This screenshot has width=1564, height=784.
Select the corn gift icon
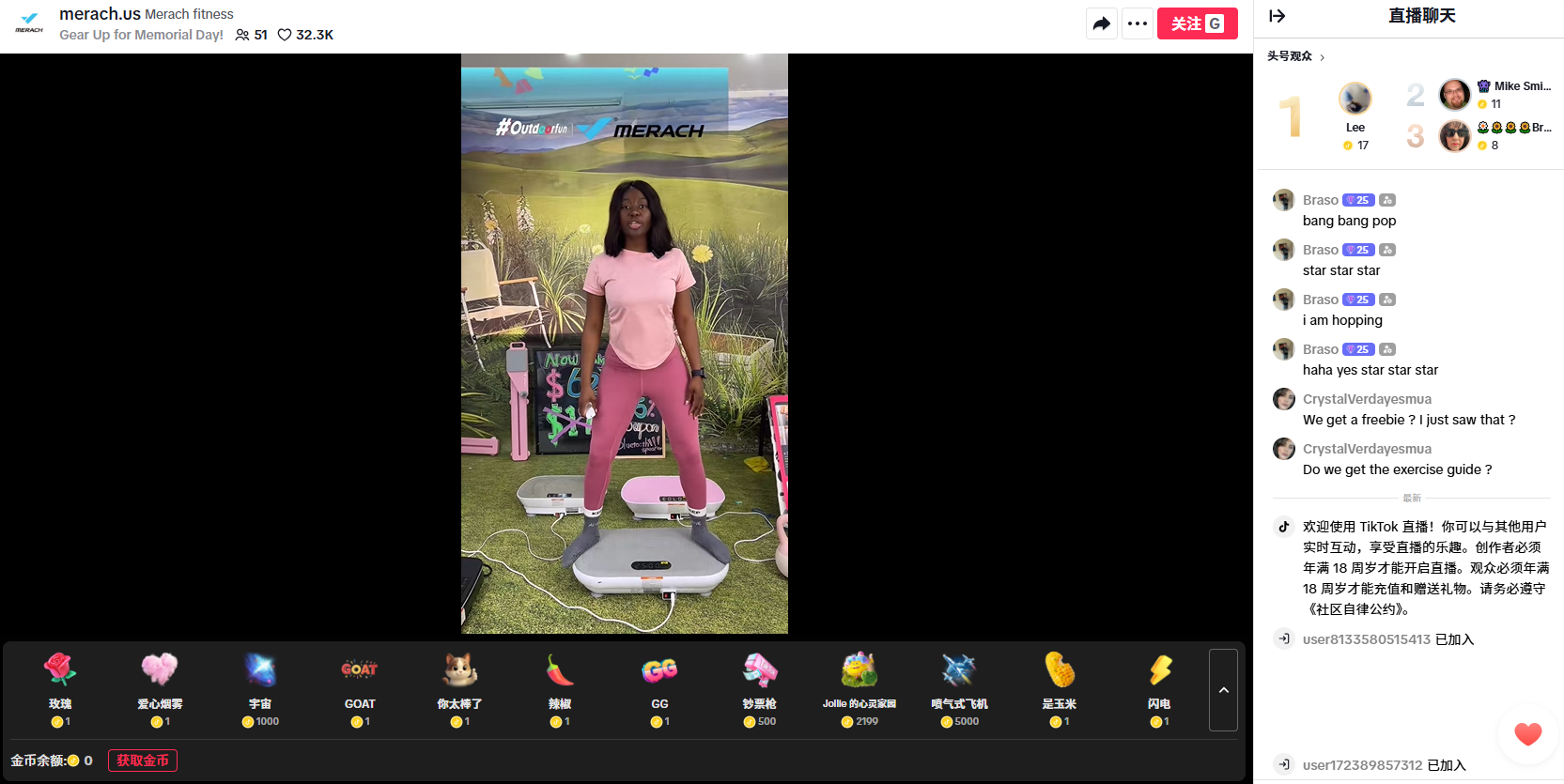[1060, 671]
